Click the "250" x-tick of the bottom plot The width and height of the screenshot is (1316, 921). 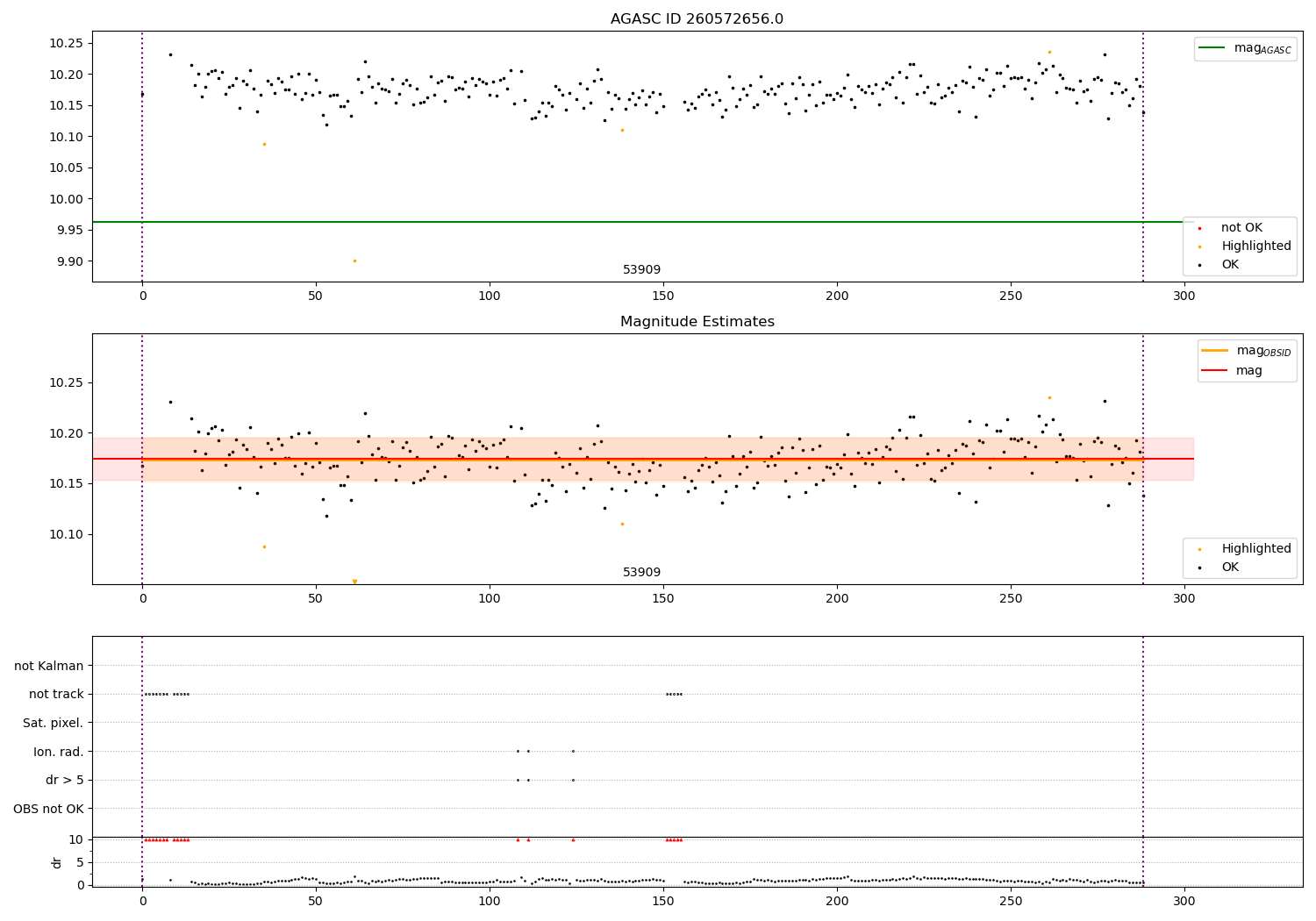coord(1011,901)
